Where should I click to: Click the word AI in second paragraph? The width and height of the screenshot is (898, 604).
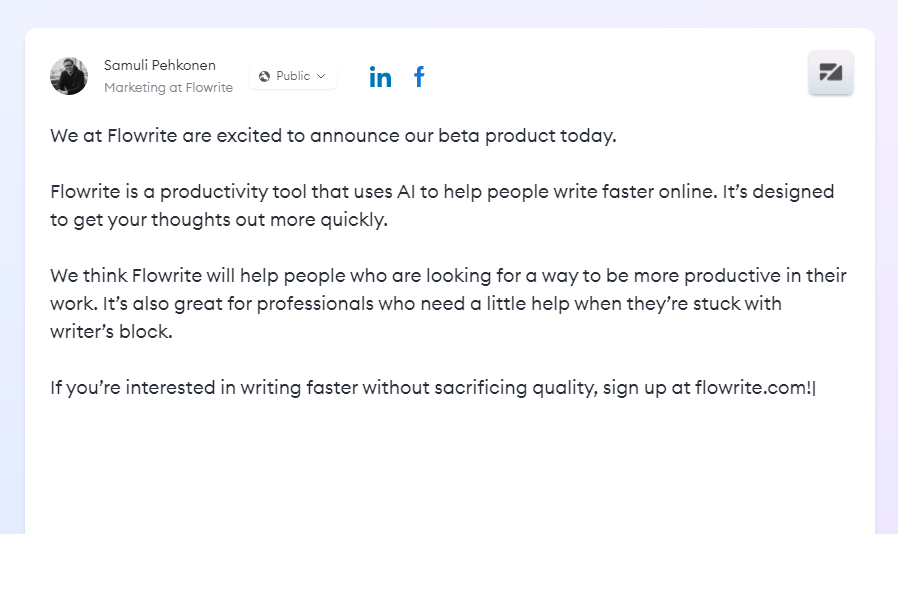(x=405, y=191)
